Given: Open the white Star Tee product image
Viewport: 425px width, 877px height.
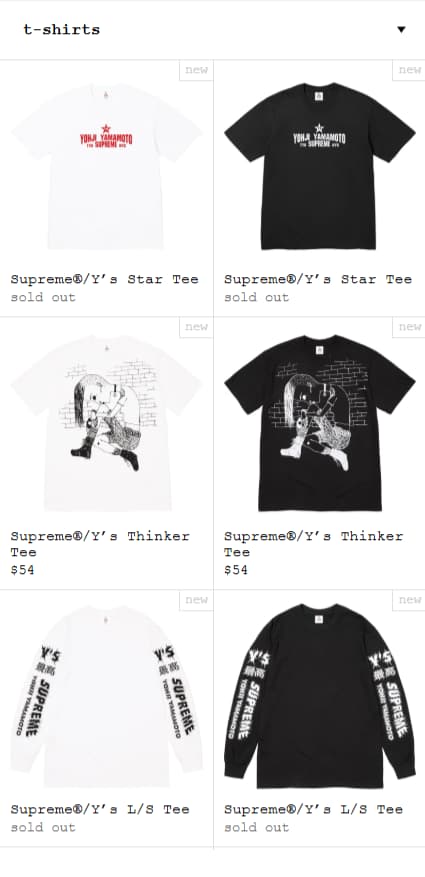Looking at the screenshot, I should point(106,166).
